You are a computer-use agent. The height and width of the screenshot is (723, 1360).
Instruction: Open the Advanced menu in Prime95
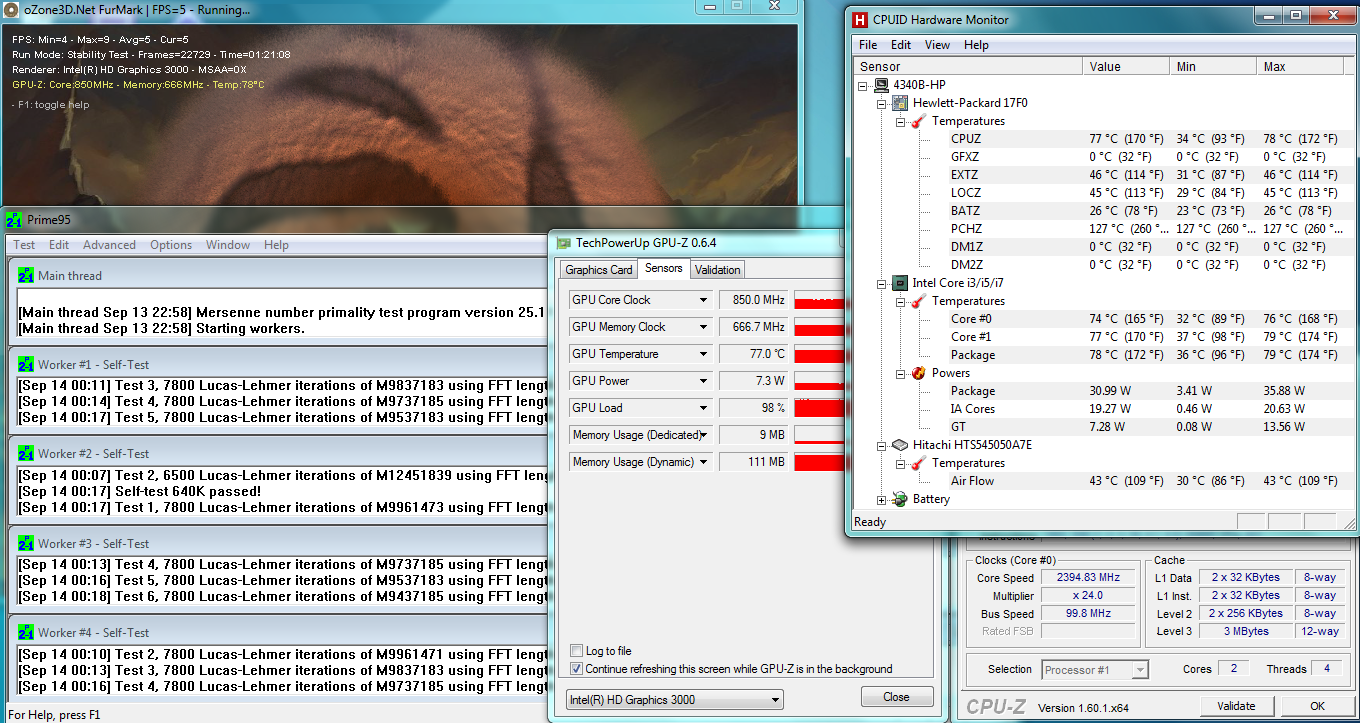click(x=109, y=245)
